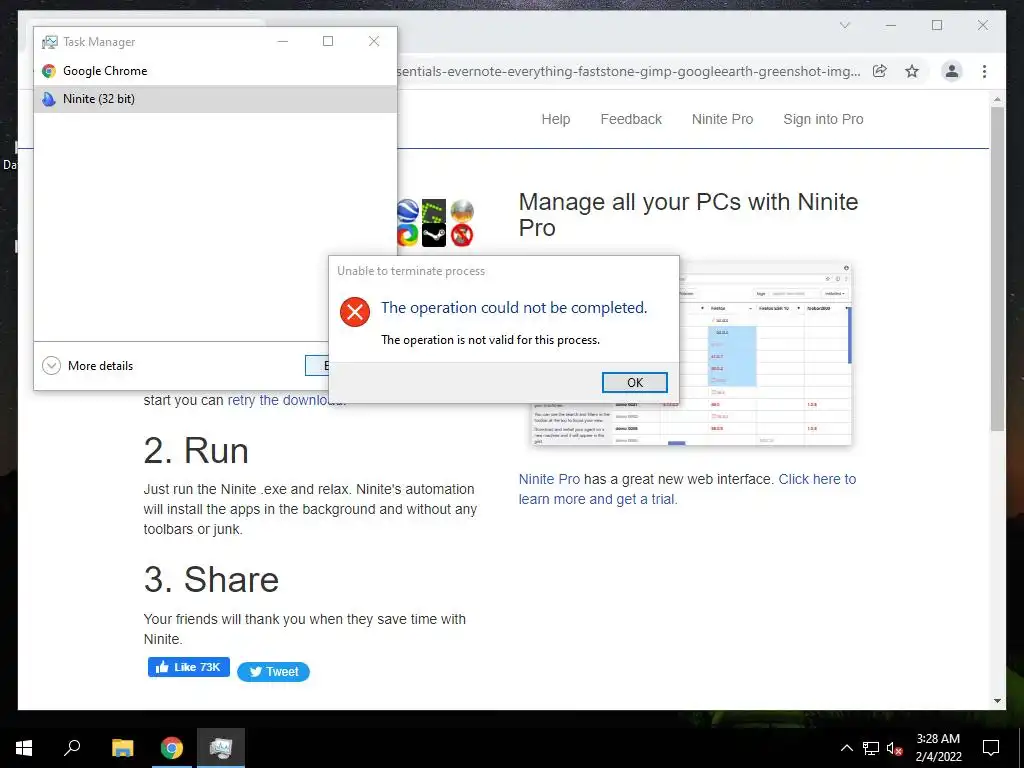Click the Google Chrome icon in Task Manager list
Image resolution: width=1024 pixels, height=768 pixels.
pyautogui.click(x=49, y=71)
